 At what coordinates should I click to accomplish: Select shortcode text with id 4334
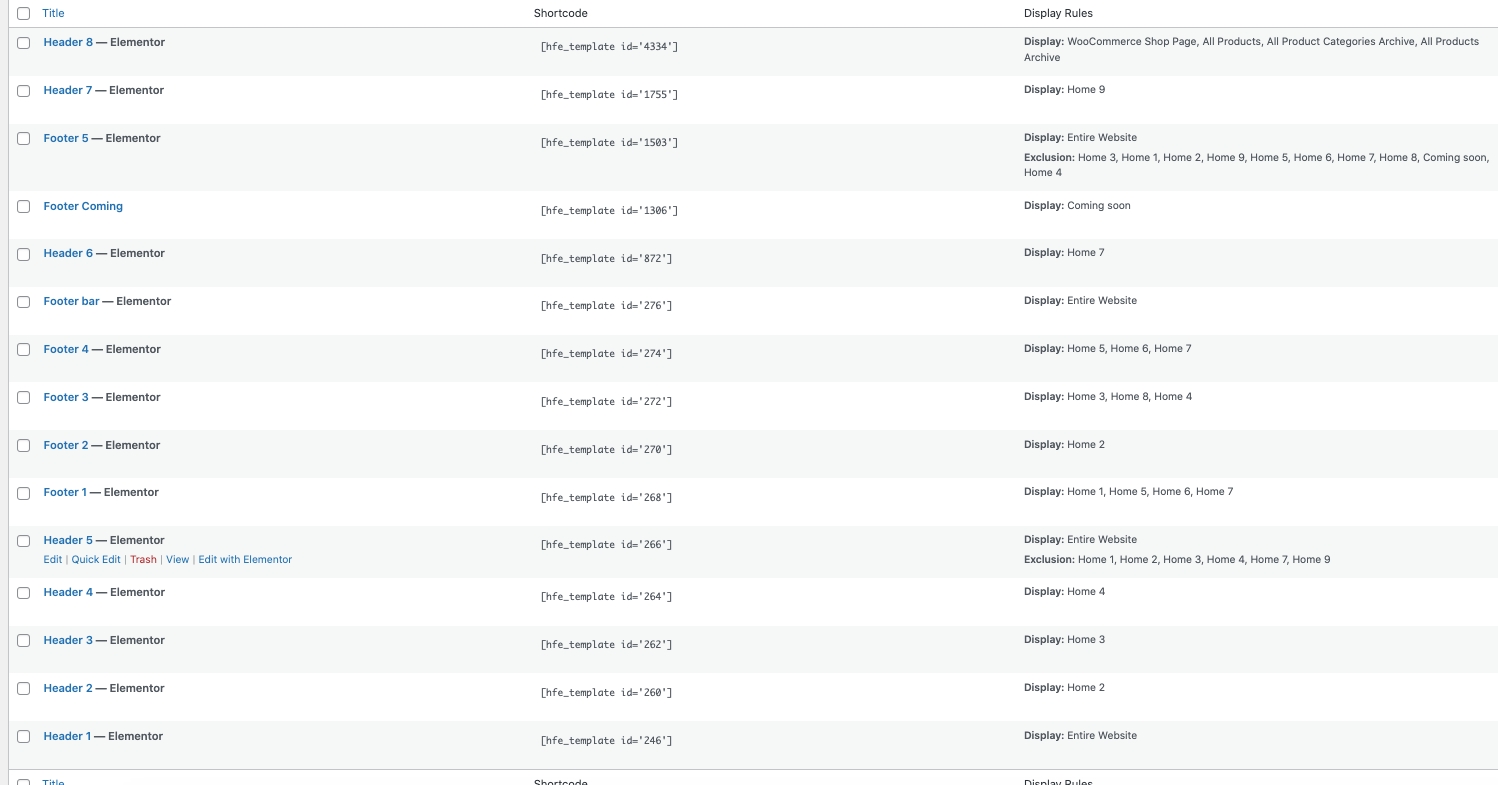pyautogui.click(x=609, y=47)
